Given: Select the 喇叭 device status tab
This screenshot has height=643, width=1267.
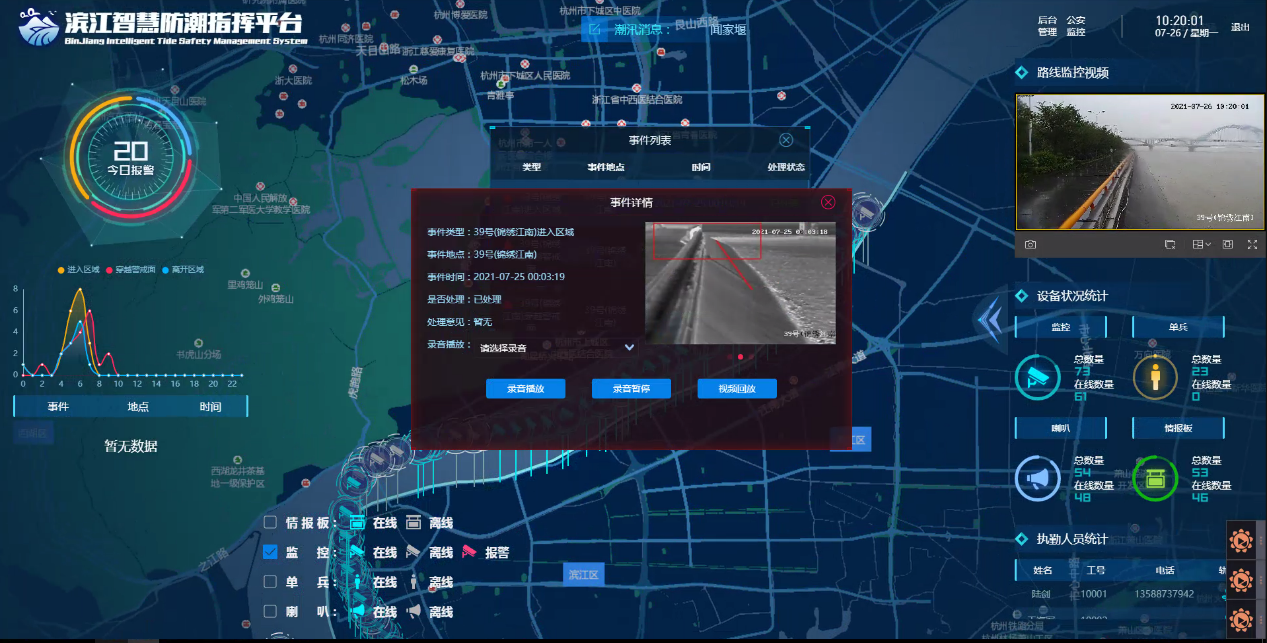Looking at the screenshot, I should (x=1060, y=428).
